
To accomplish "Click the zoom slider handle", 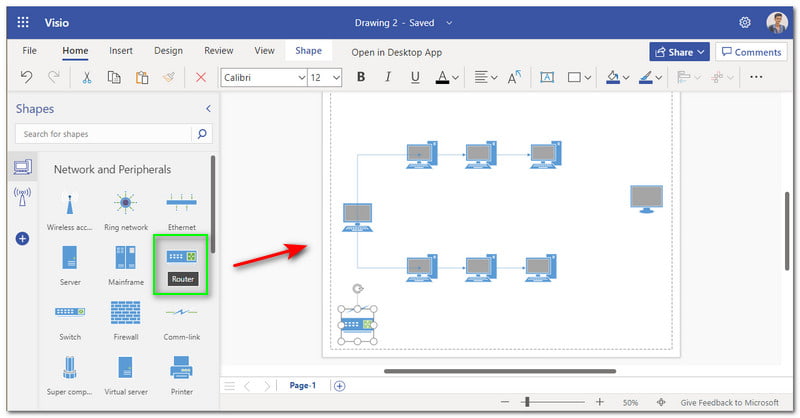I will click(526, 402).
